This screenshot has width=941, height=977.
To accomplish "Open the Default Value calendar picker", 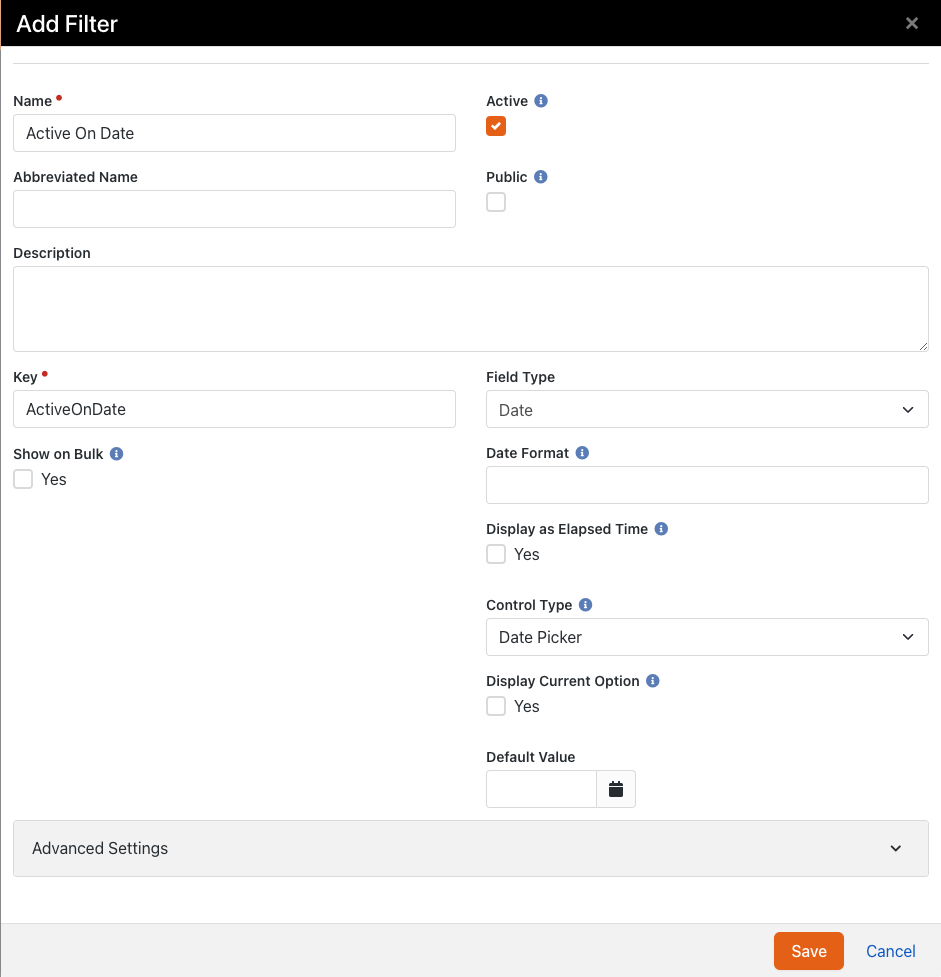I will click(x=616, y=789).
